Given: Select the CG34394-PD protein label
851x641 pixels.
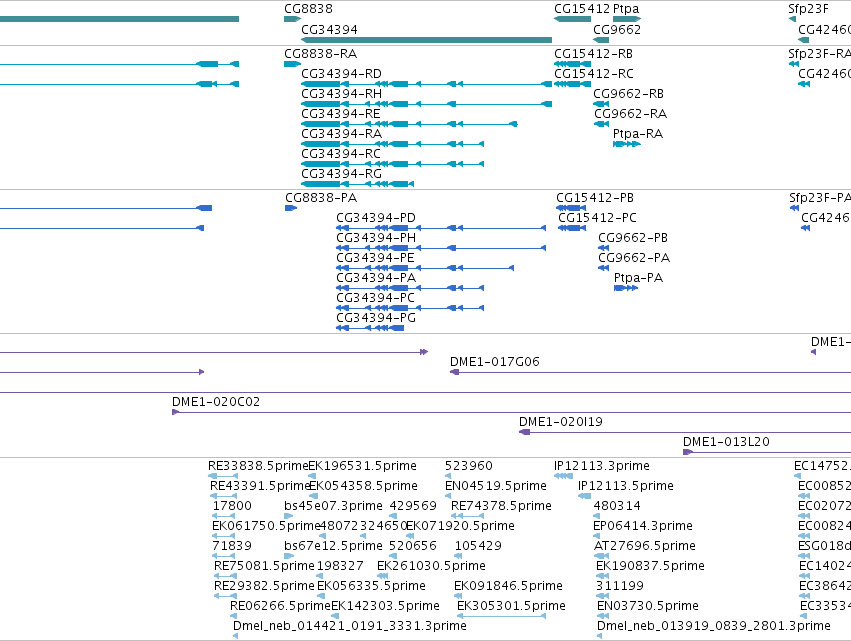Looking at the screenshot, I should 376,218.
